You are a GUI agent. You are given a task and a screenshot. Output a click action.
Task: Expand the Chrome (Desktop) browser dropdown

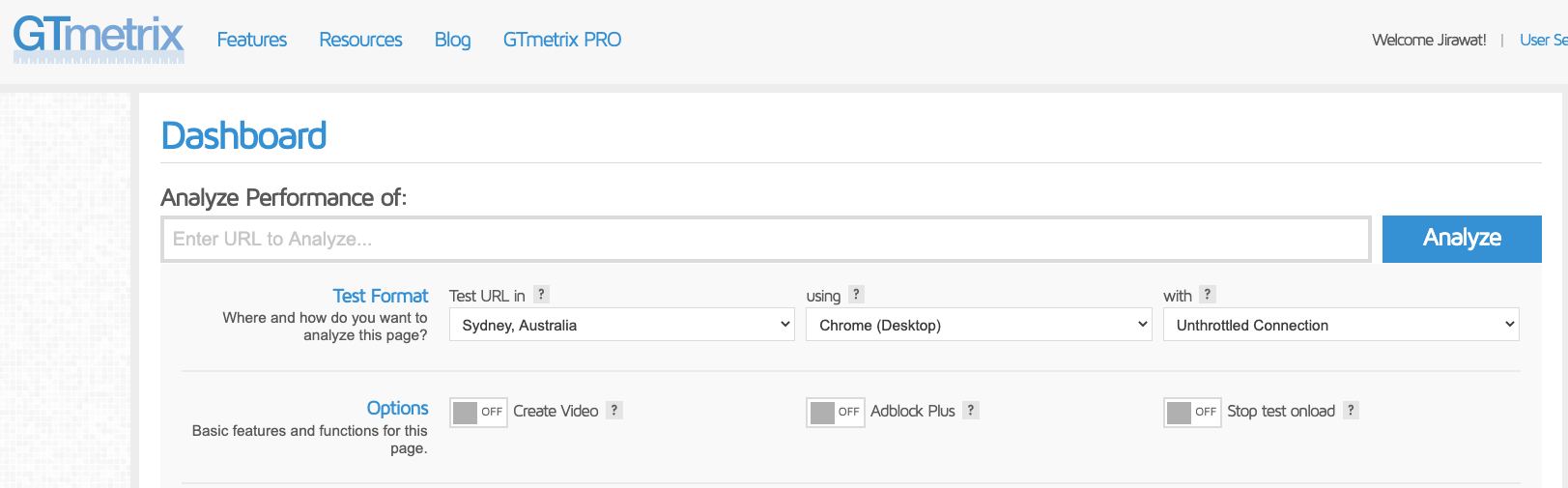pyautogui.click(x=978, y=325)
